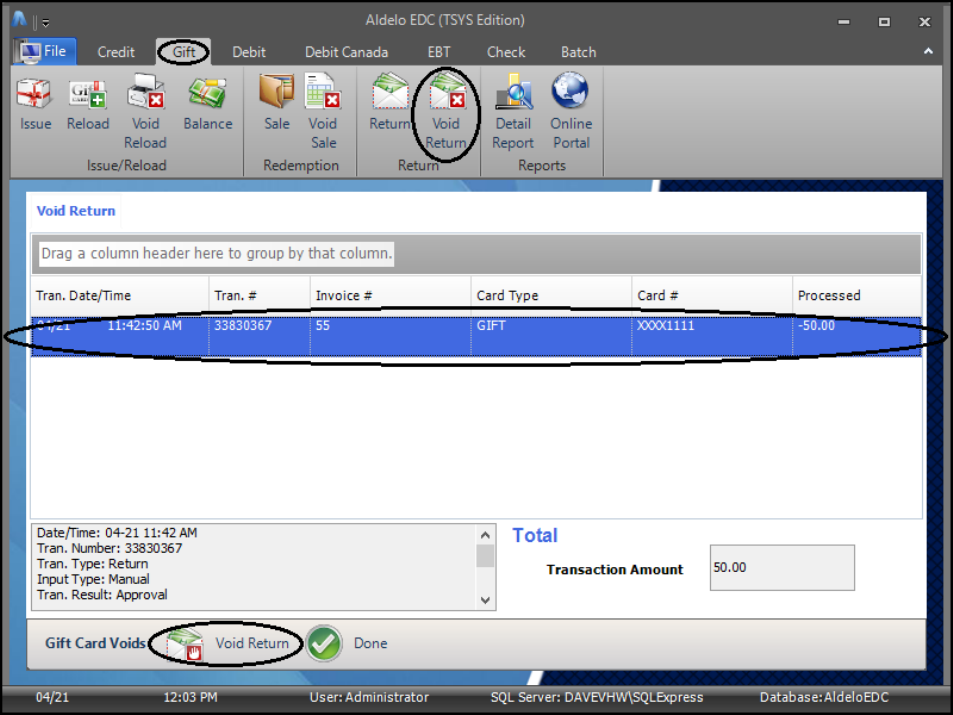The width and height of the screenshot is (953, 715).
Task: Click into the Transaction Amount field
Action: click(782, 567)
